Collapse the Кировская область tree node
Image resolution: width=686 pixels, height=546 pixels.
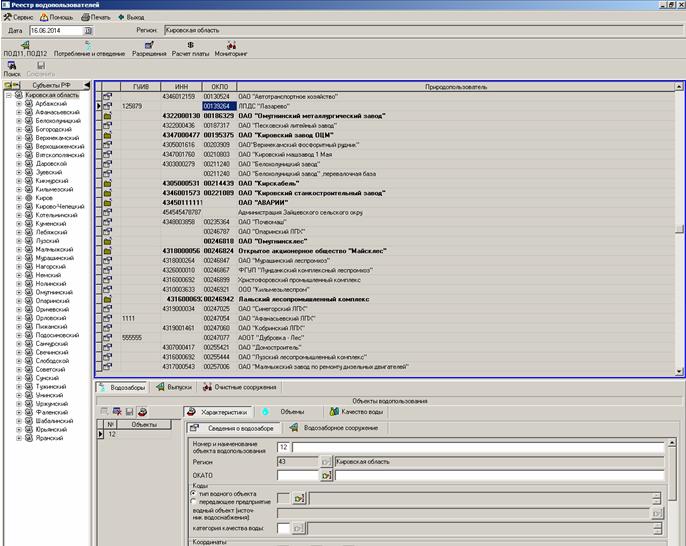[8, 95]
